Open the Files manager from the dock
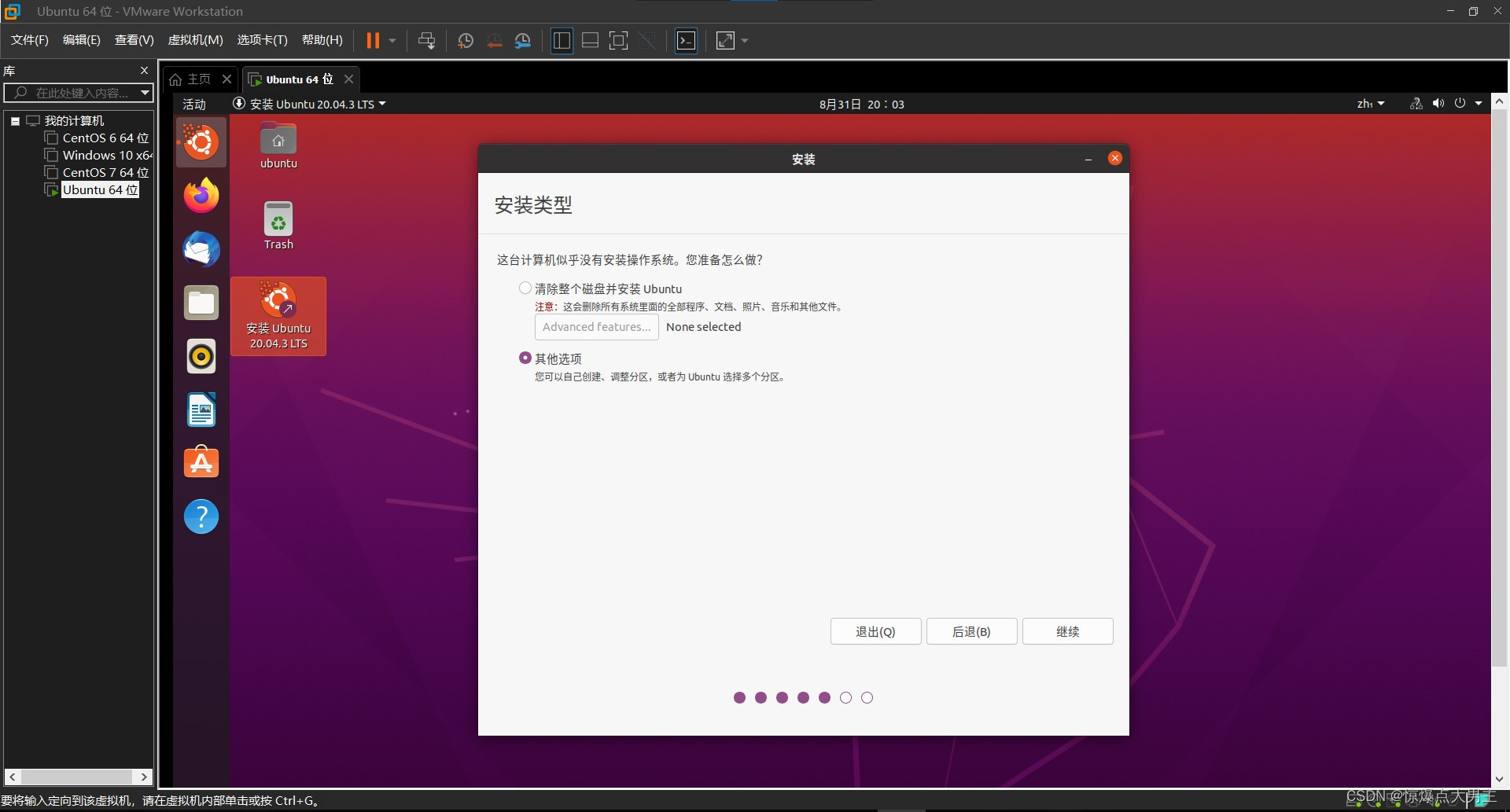Image resolution: width=1510 pixels, height=812 pixels. click(x=201, y=303)
